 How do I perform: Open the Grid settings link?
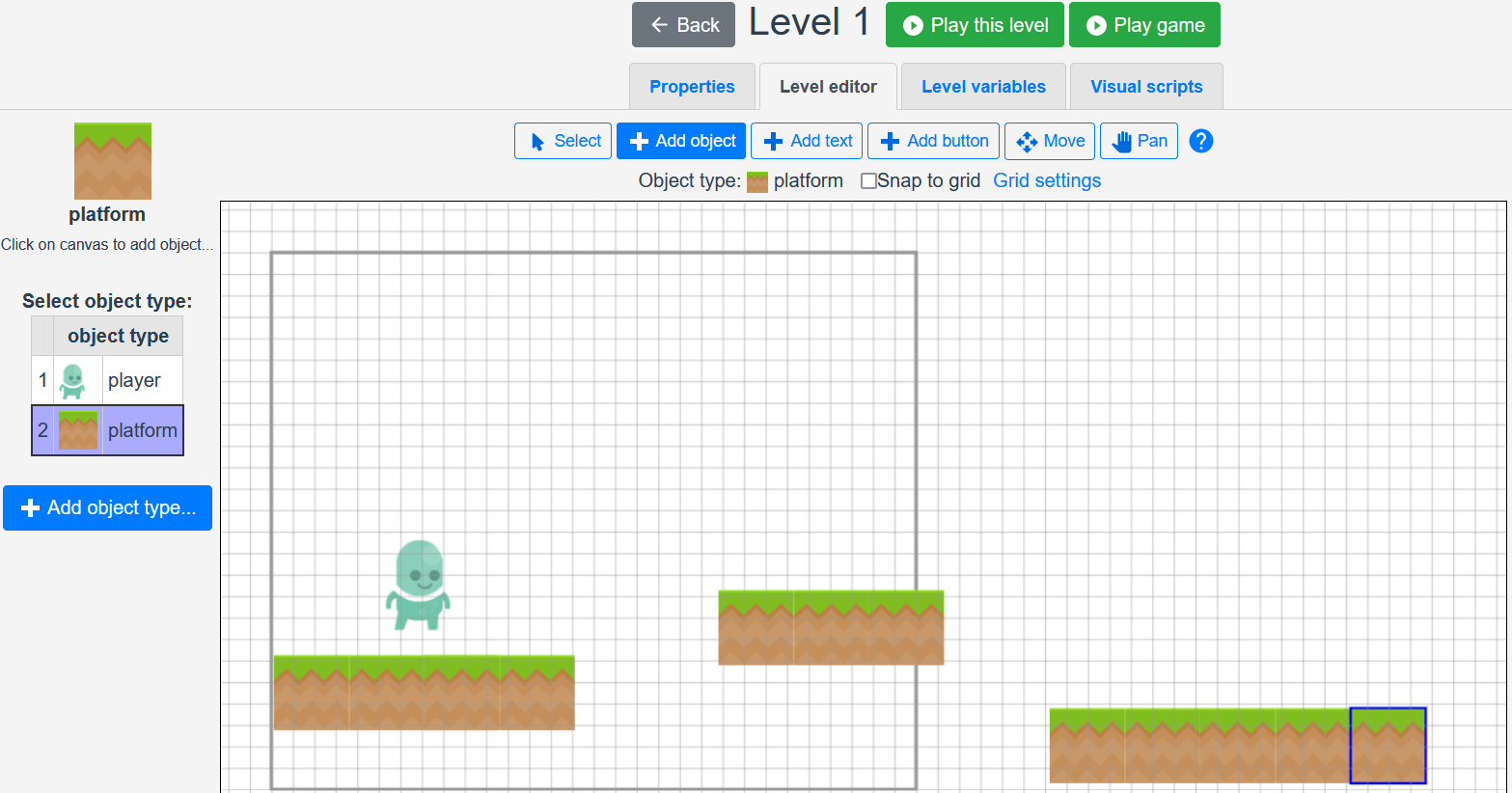1047,181
